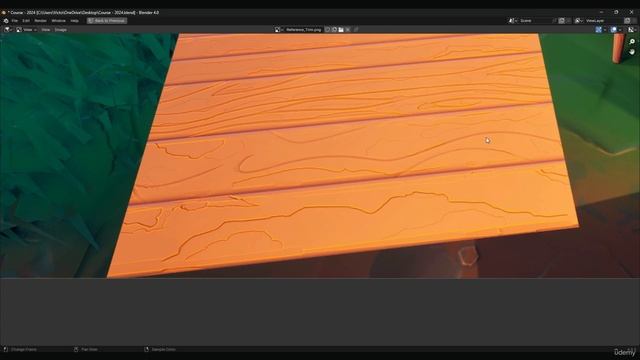Image resolution: width=640 pixels, height=360 pixels.
Task: Open the view layer browse dropdown
Action: (x=579, y=20)
